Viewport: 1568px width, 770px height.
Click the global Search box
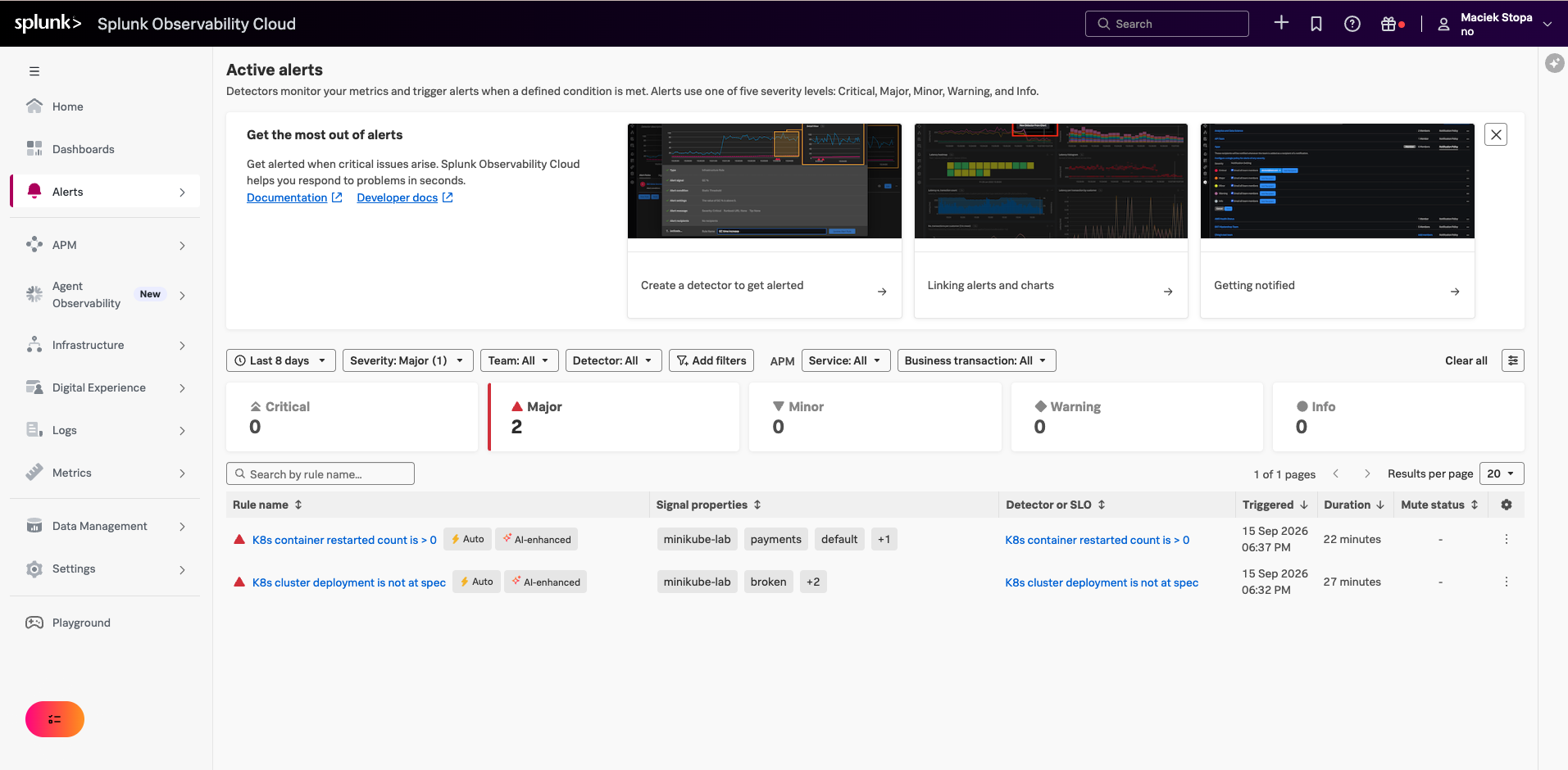(x=1167, y=24)
